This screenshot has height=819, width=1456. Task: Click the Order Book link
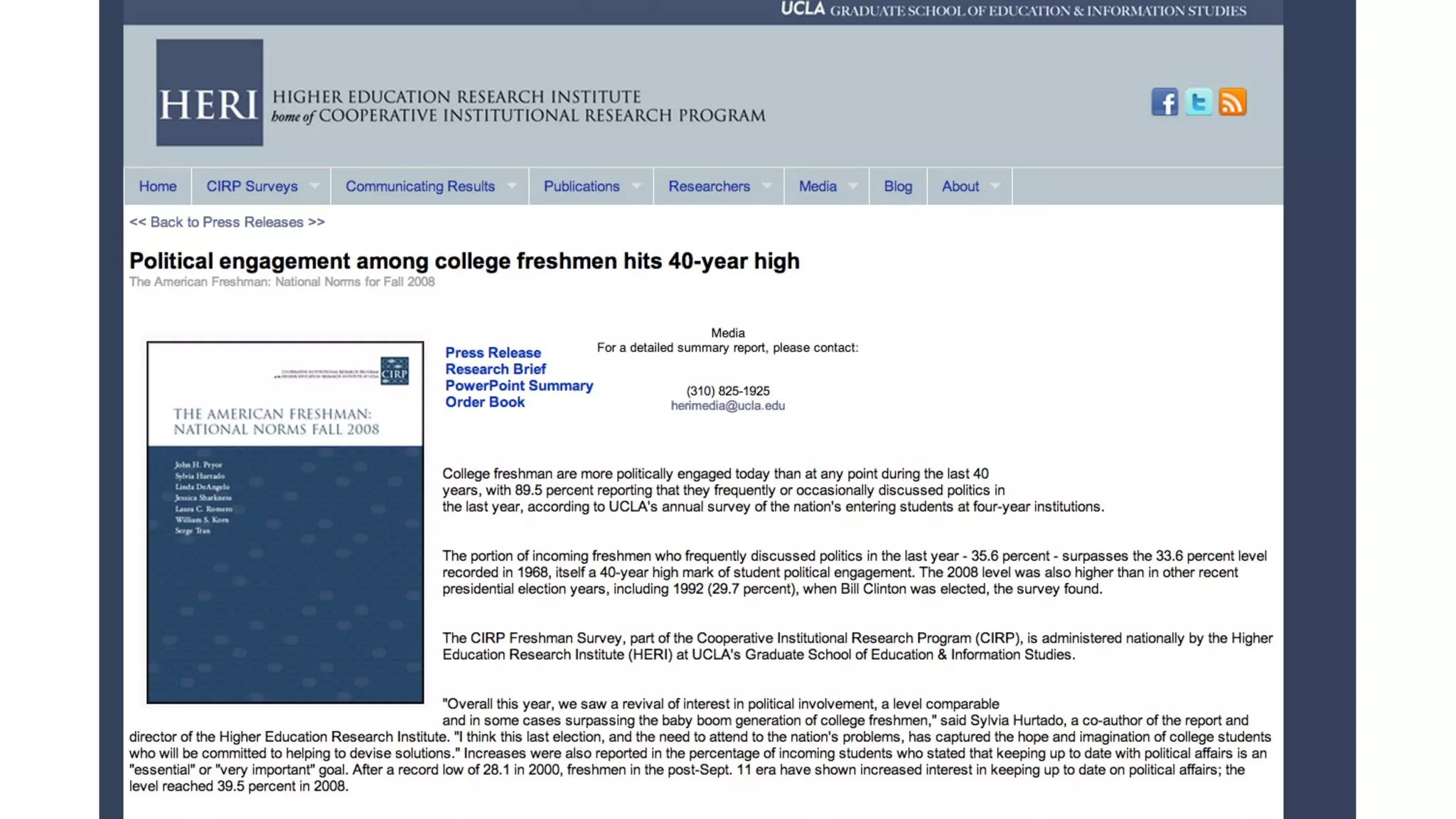coord(485,402)
